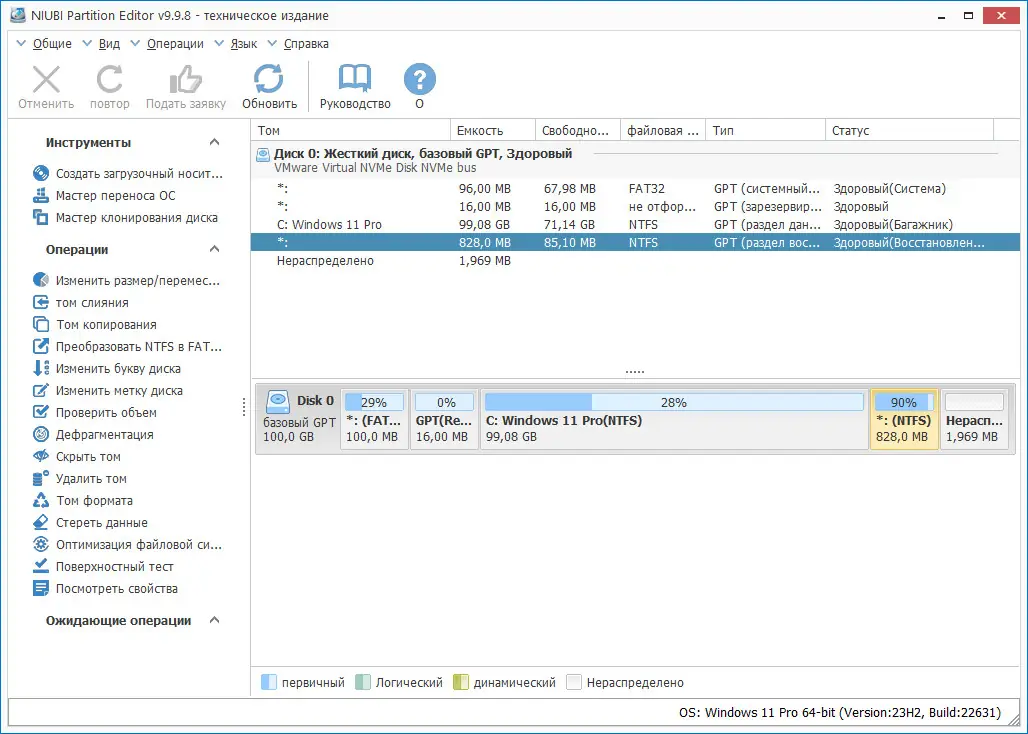This screenshot has height=734, width=1028.
Task: Click the Отменить (undo) toolbar icon
Action: (46, 79)
